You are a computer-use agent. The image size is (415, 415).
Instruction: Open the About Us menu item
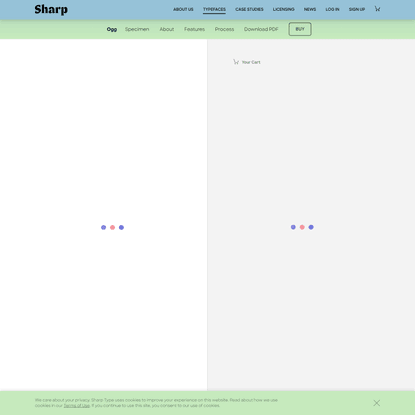183,9
